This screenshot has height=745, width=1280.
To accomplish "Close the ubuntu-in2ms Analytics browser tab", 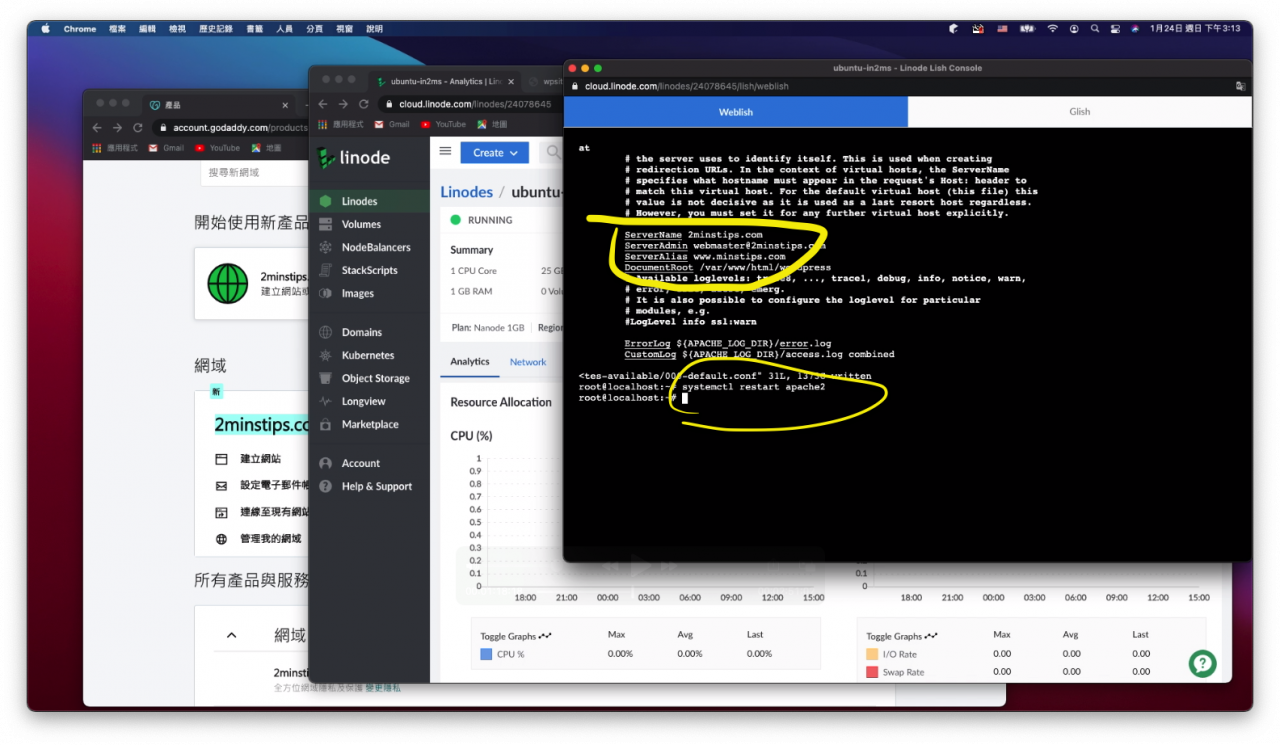I will pyautogui.click(x=511, y=82).
